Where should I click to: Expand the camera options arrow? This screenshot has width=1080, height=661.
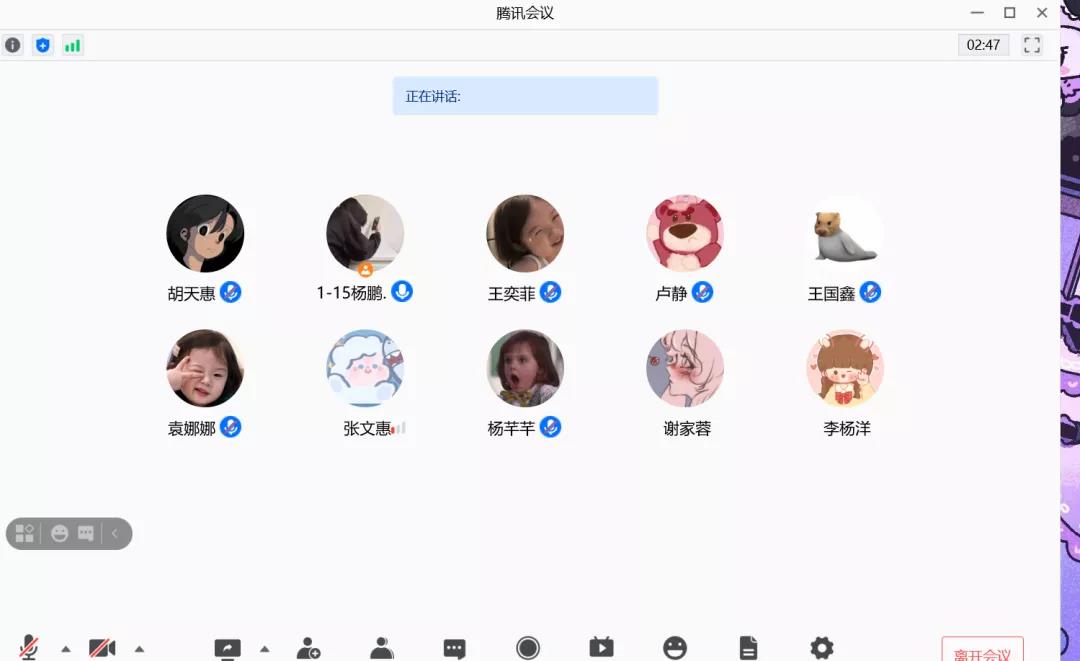139,648
